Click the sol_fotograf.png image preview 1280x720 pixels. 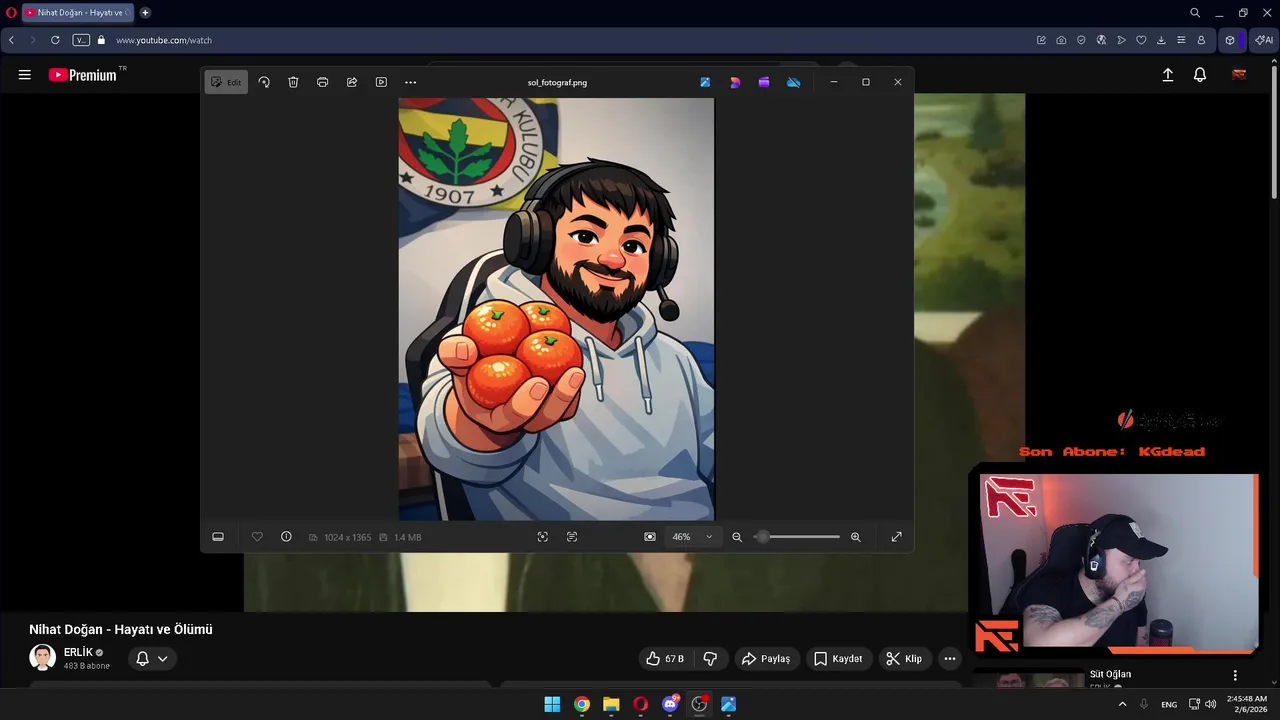point(556,309)
